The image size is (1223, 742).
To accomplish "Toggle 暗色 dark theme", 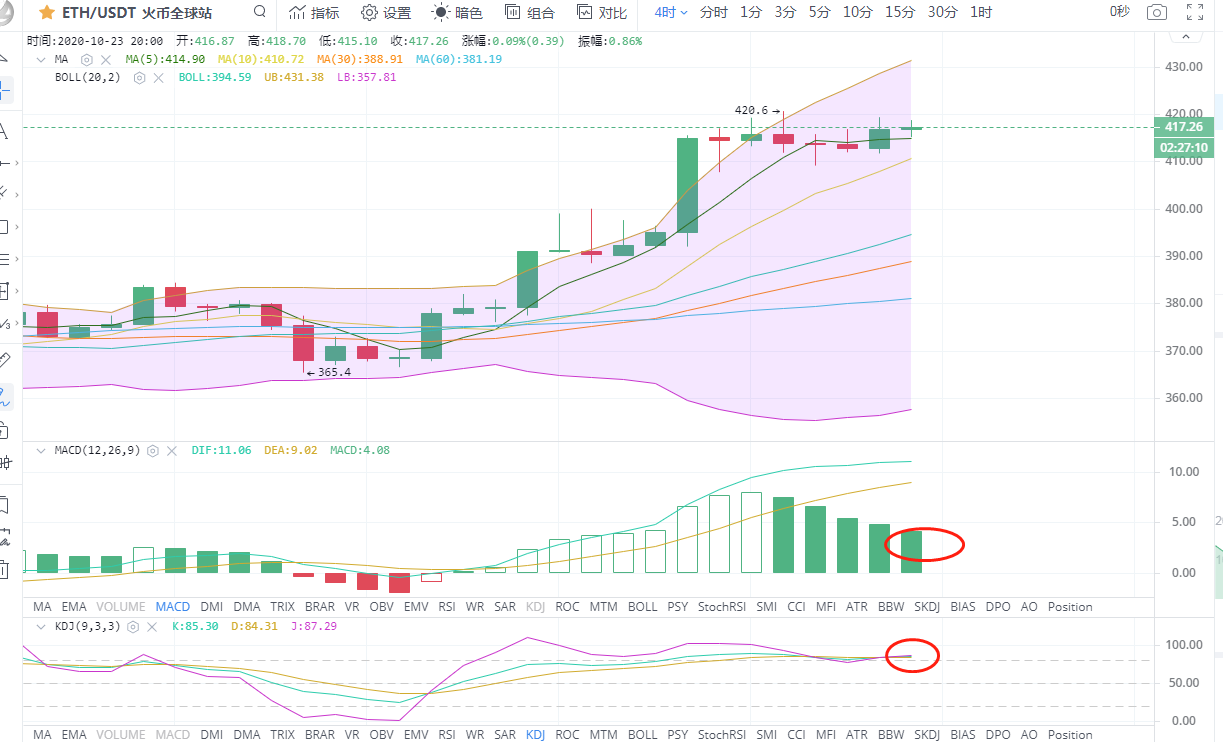I will tap(457, 13).
